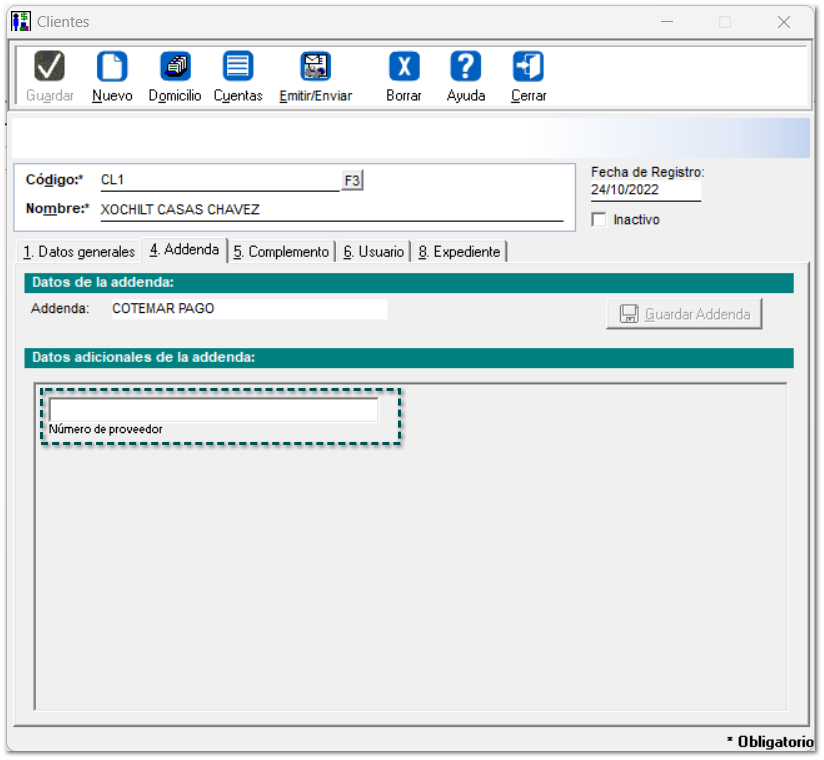Screen dimensions: 824x760
Task: Open the 8. Expediente tab
Action: 459,252
